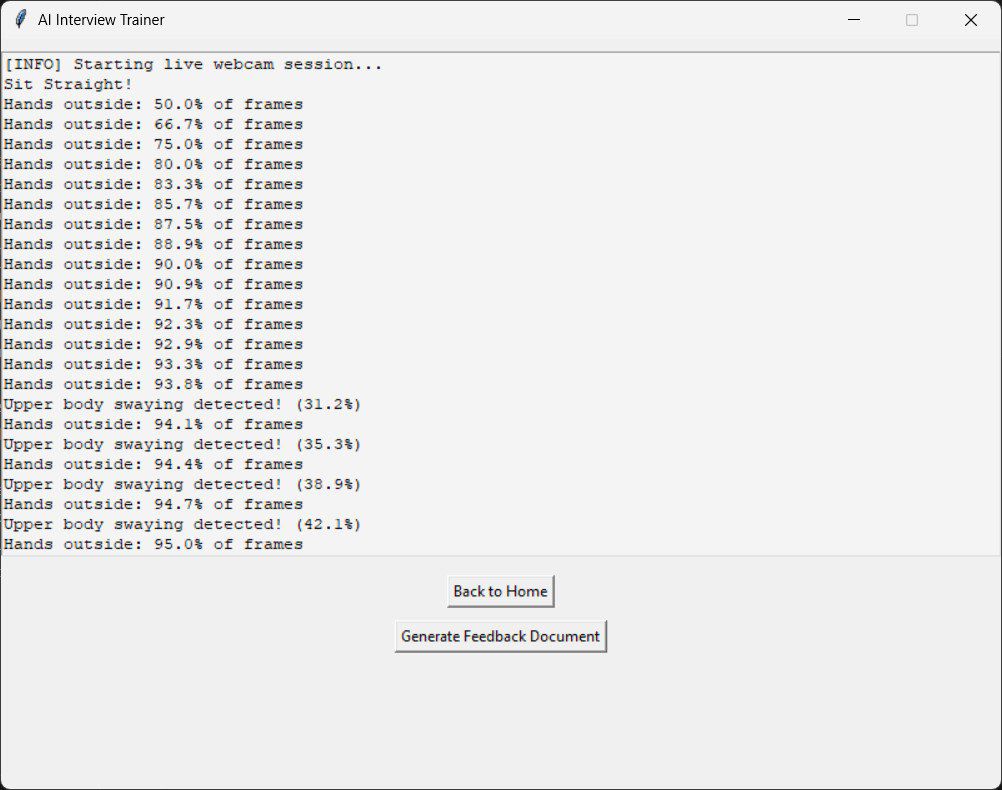1002x790 pixels.
Task: Click the close window icon
Action: (968, 19)
